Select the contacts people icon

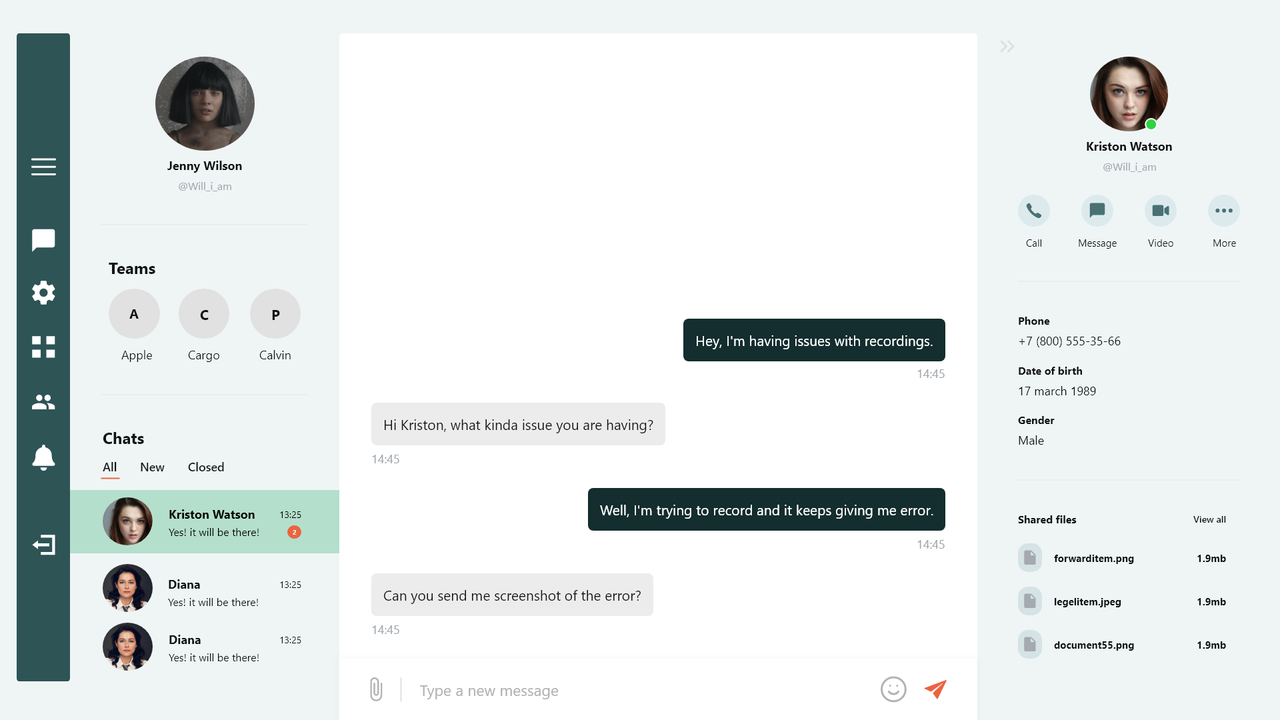click(43, 401)
